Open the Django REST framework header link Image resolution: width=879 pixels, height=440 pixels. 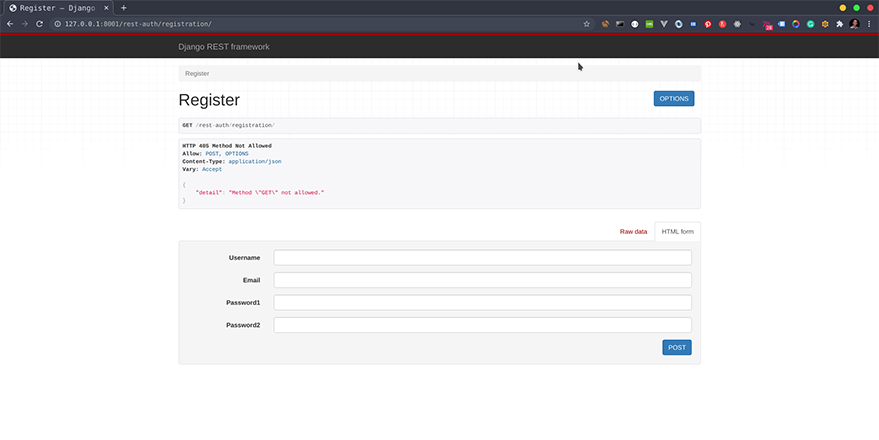coord(224,47)
